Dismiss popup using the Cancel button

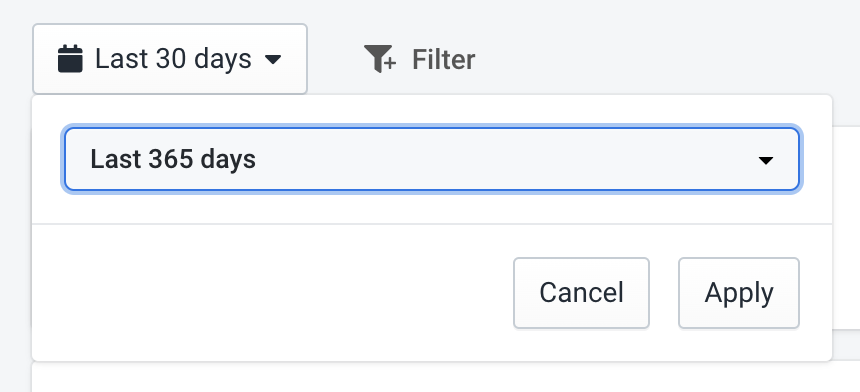coord(581,293)
